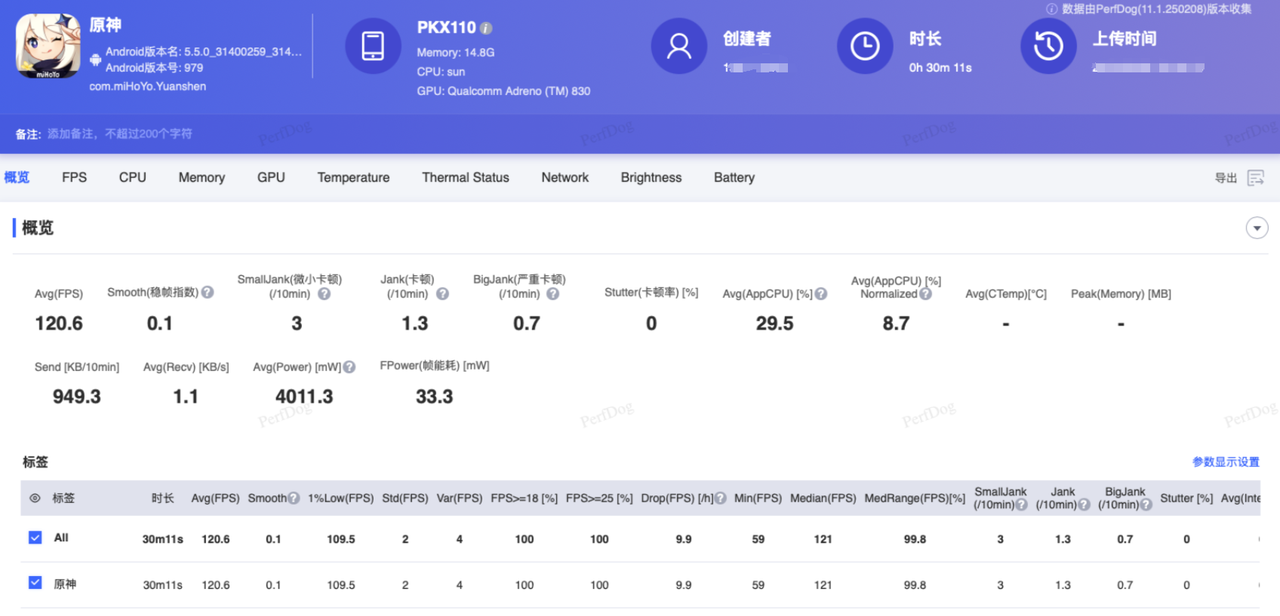Viewport: 1280px width, 616px height.
Task: Click 109.5 in the All row
Action: pos(341,539)
